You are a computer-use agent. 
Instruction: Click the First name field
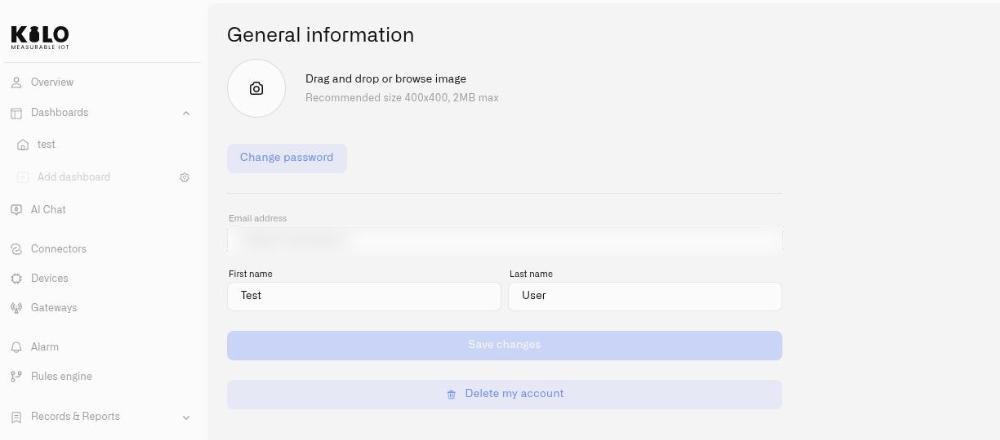pyautogui.click(x=364, y=296)
